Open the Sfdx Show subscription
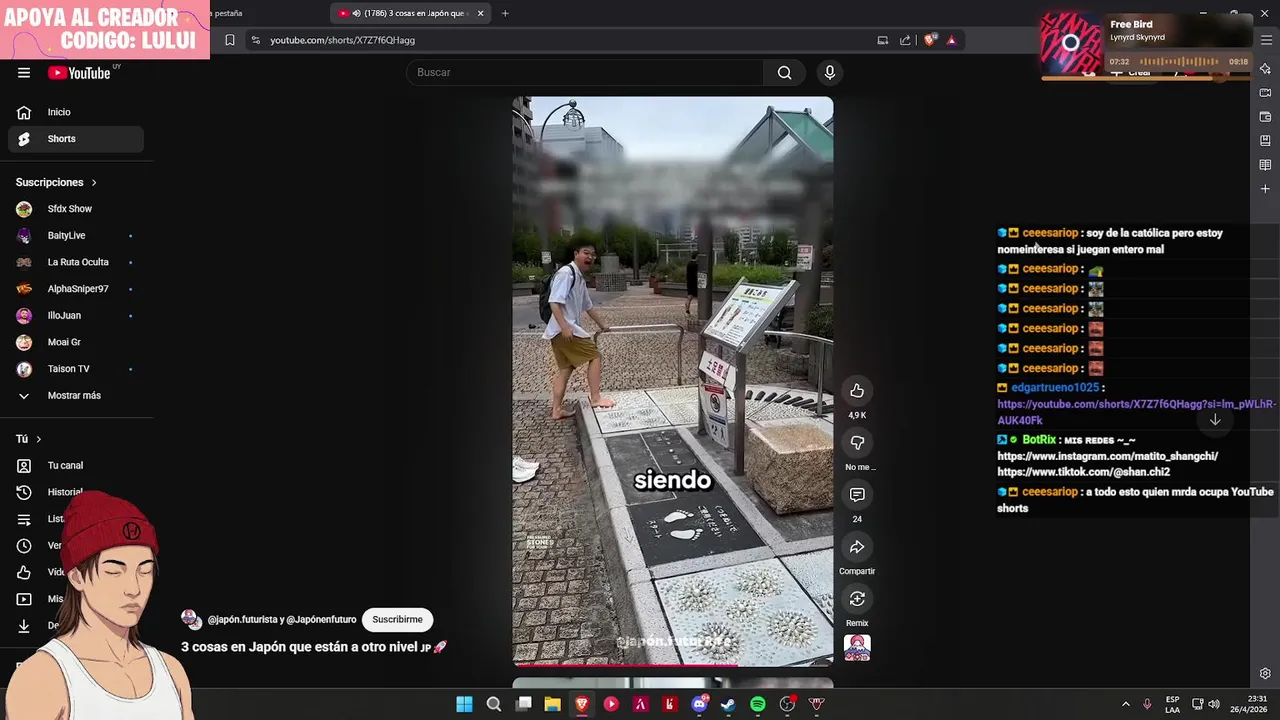This screenshot has width=1280, height=720. coord(75,209)
